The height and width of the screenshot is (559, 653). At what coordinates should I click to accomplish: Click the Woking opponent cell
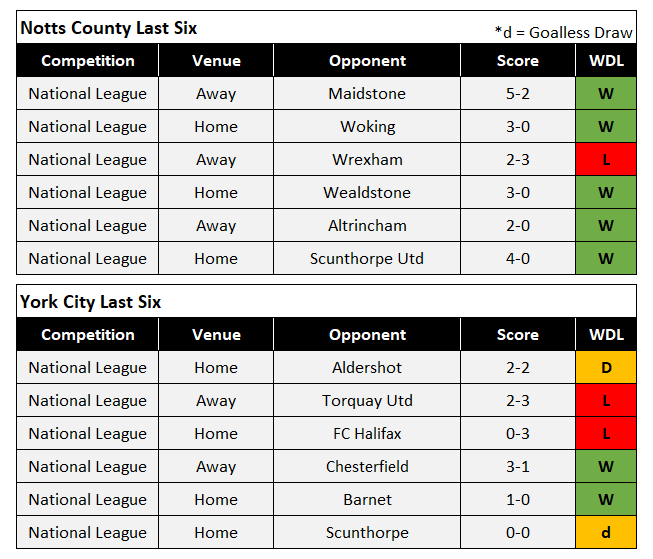pos(367,127)
